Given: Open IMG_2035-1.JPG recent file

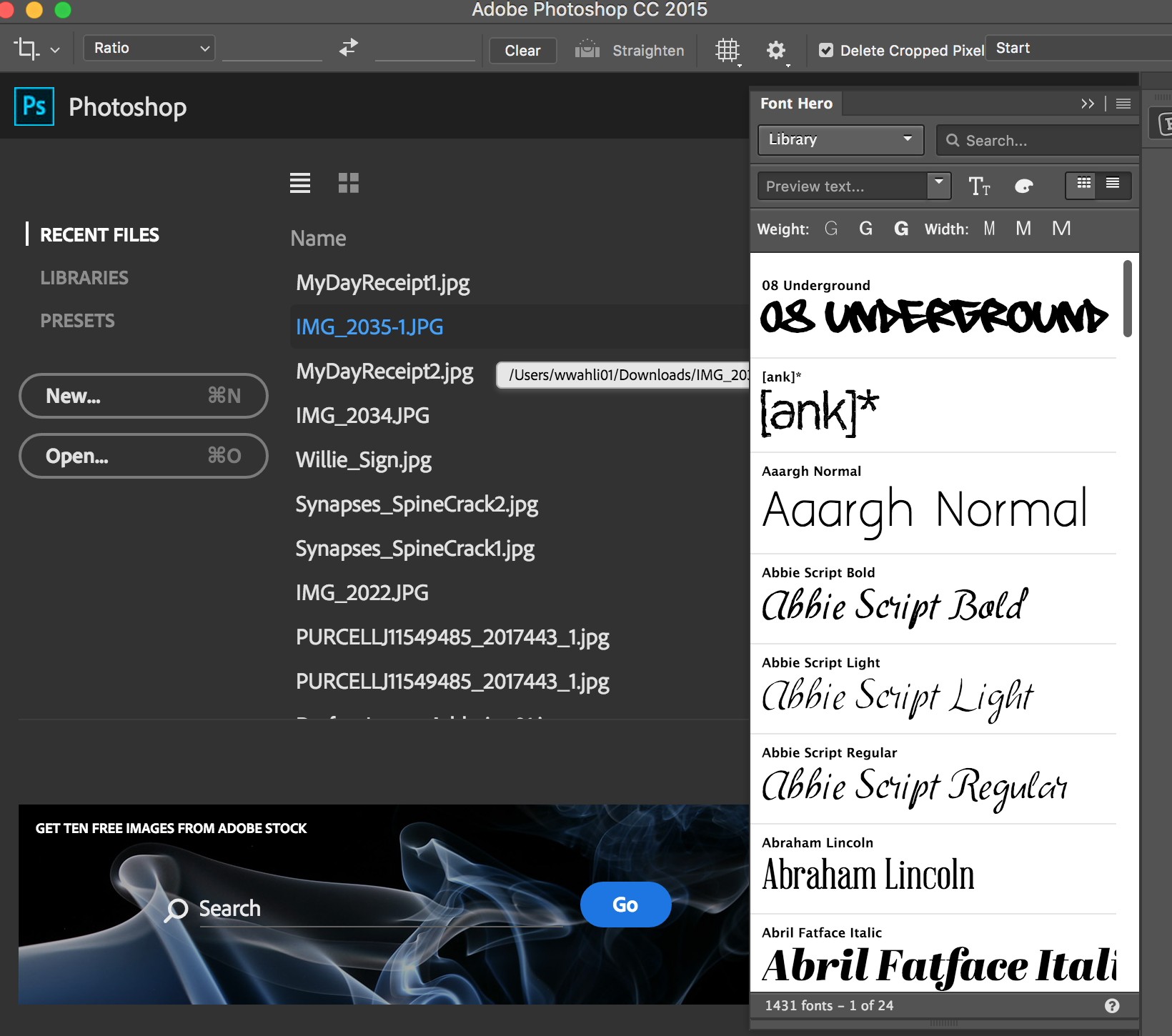Looking at the screenshot, I should pyautogui.click(x=369, y=327).
